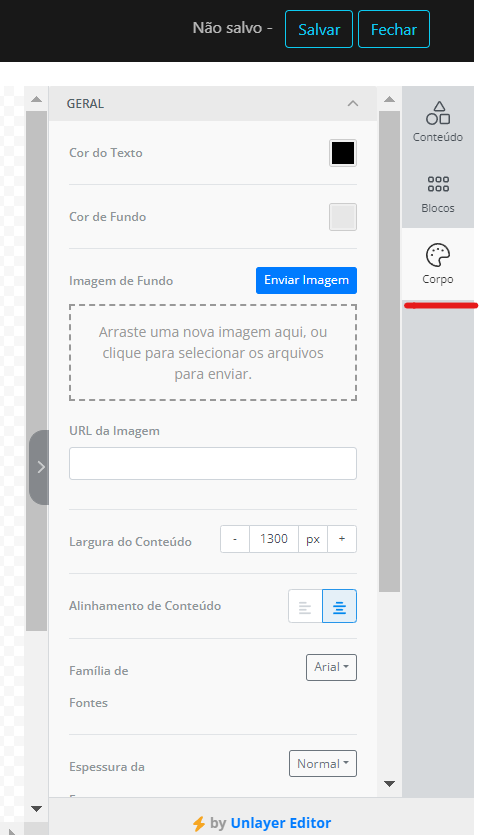This screenshot has width=479, height=835.
Task: Decrease content width with minus button
Action: 235,539
